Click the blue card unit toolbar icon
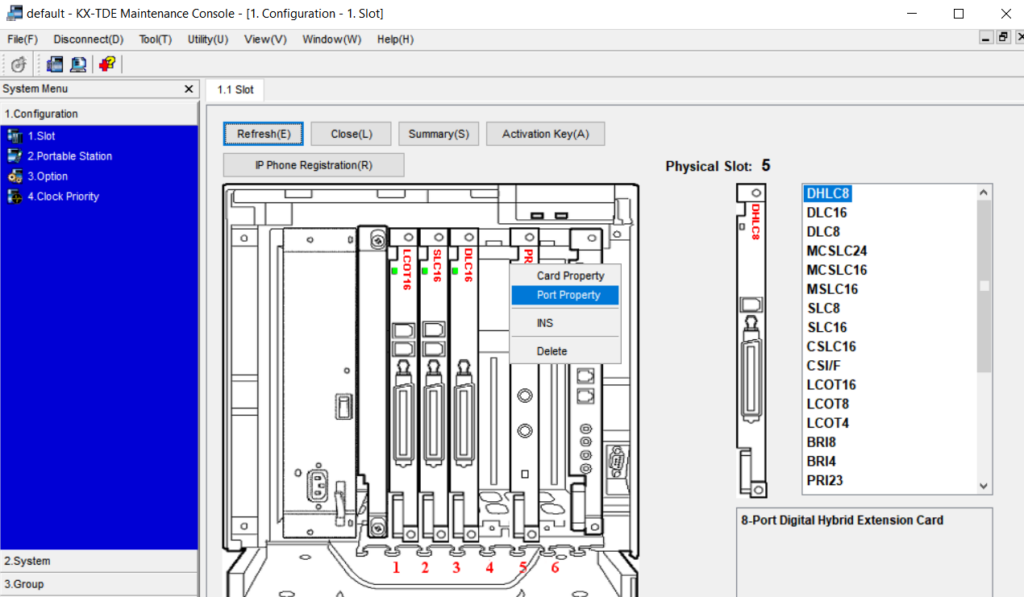Screen dimensions: 1024x597 click(54, 64)
